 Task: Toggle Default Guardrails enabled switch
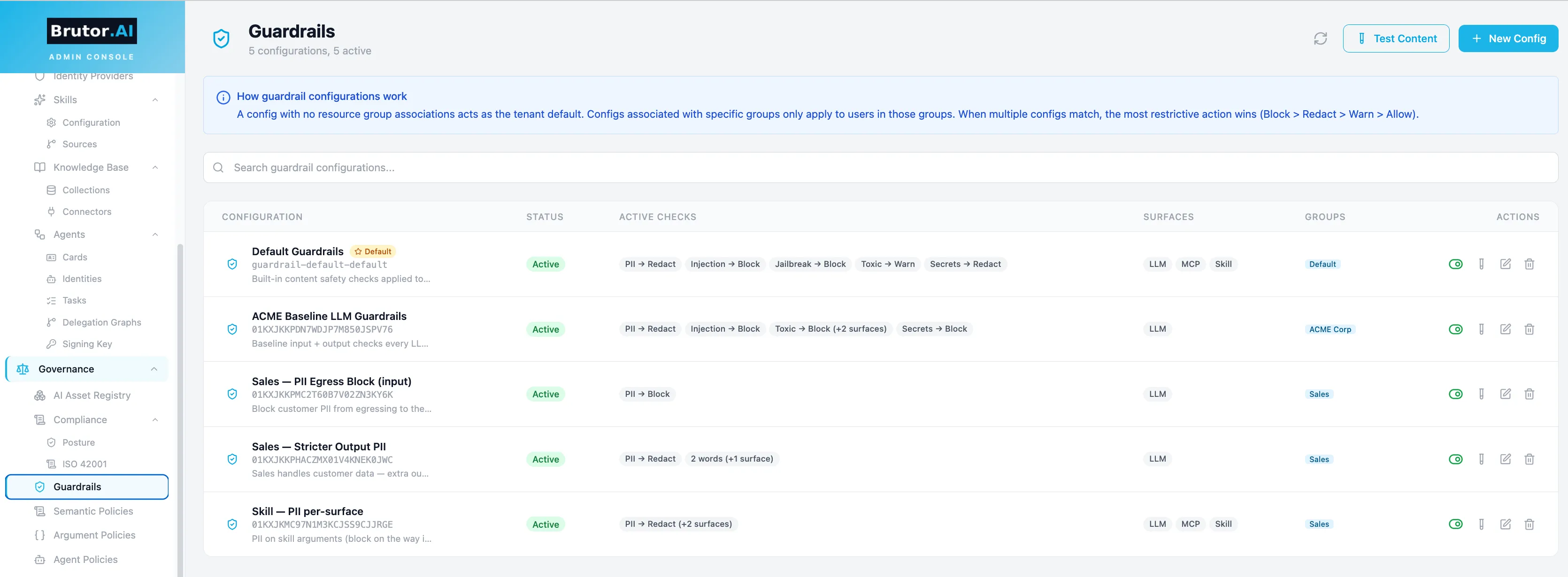[x=1455, y=264]
